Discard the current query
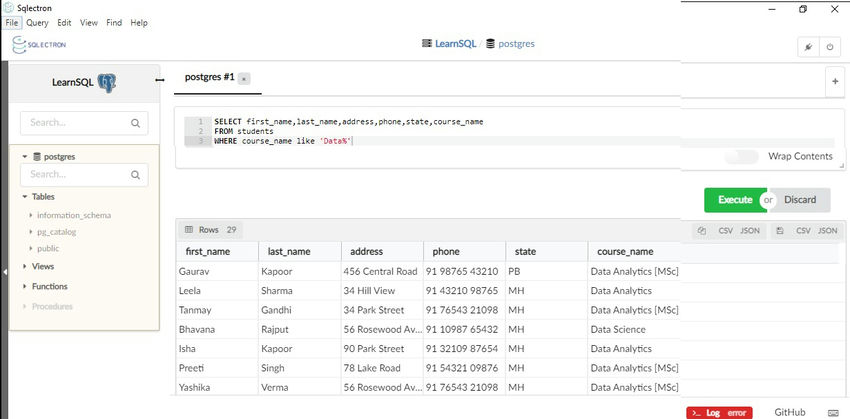The height and width of the screenshot is (419, 850). 800,200
